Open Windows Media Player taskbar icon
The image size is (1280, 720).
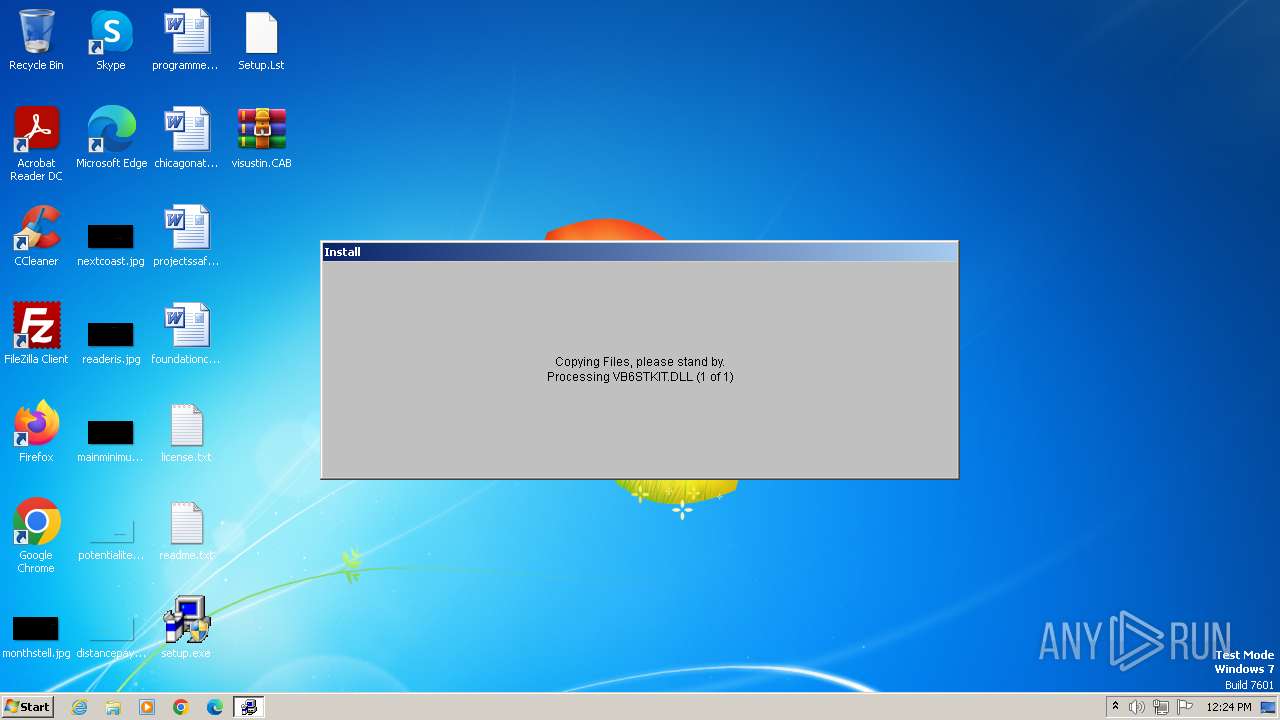[x=147, y=707]
